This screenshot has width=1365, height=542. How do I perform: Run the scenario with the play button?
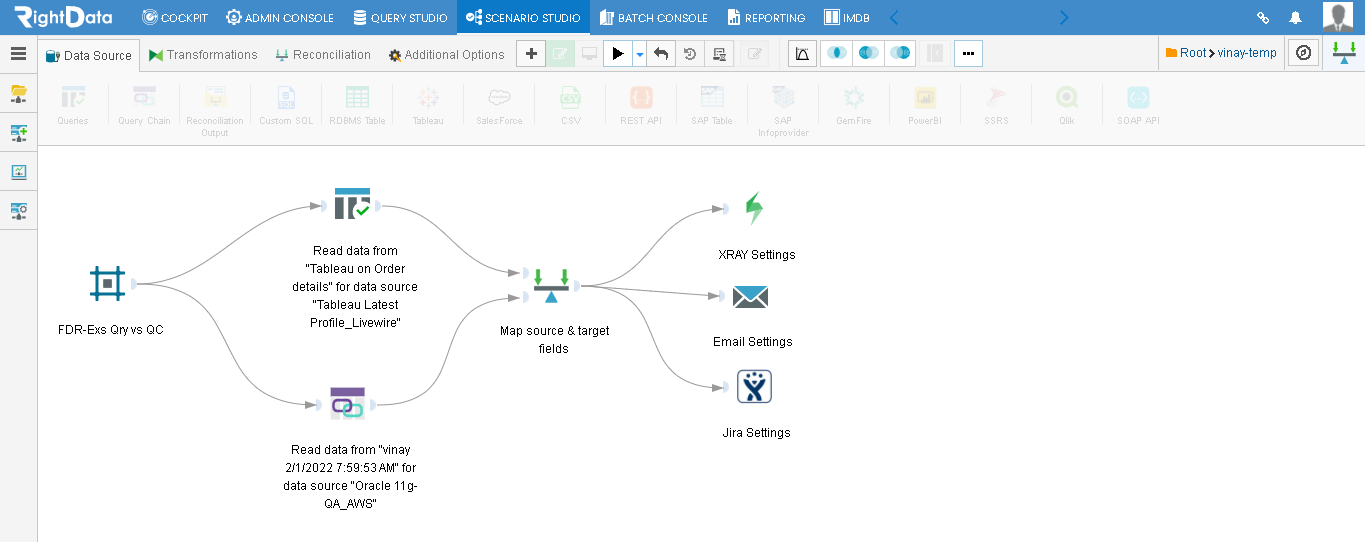(618, 54)
